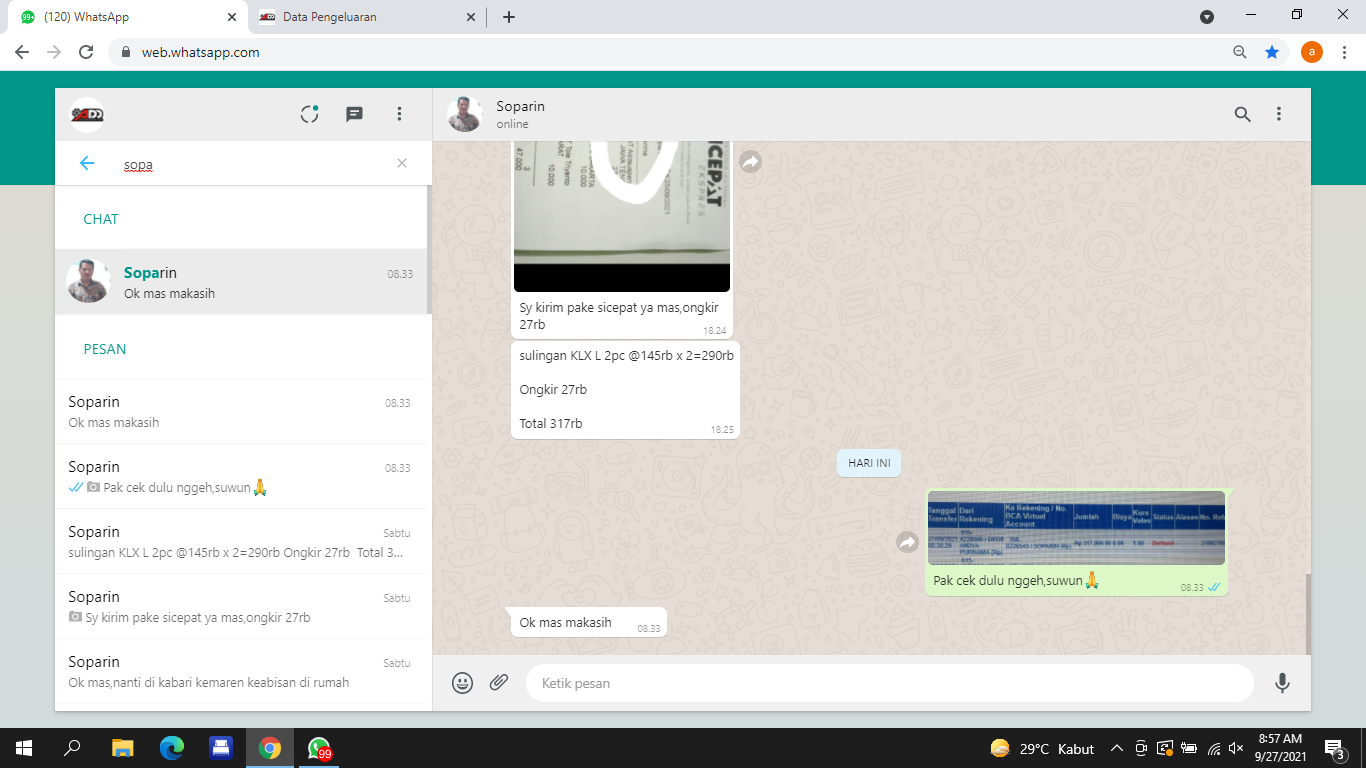Bookmark this page with star icon
This screenshot has width=1366, height=768.
pyautogui.click(x=1272, y=52)
